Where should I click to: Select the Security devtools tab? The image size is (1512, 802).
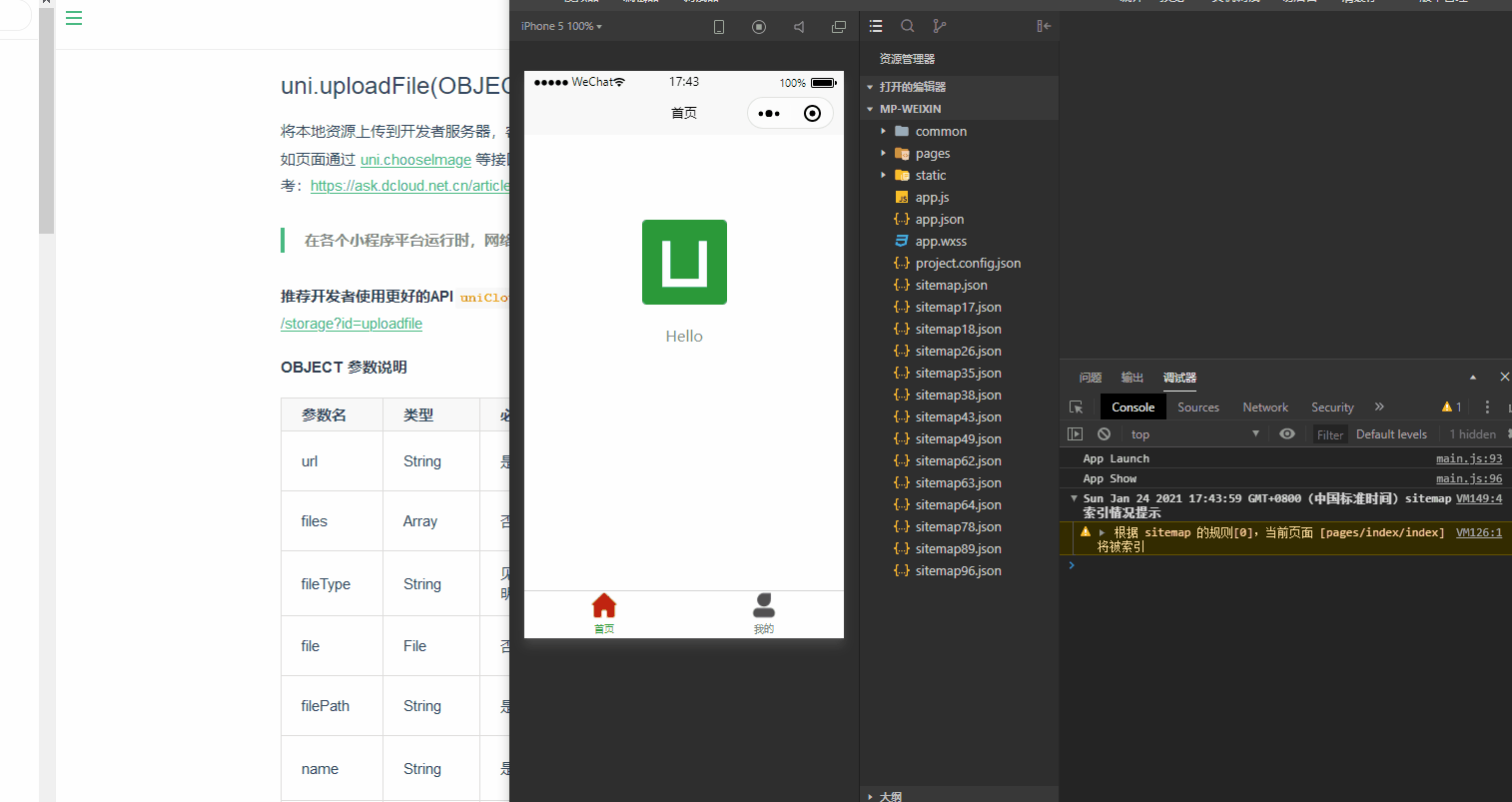(x=1332, y=406)
